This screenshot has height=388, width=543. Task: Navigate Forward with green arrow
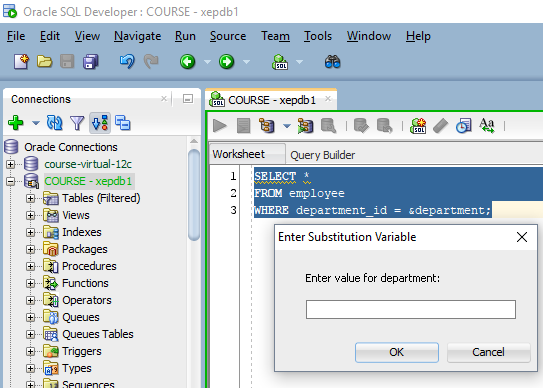(226, 62)
